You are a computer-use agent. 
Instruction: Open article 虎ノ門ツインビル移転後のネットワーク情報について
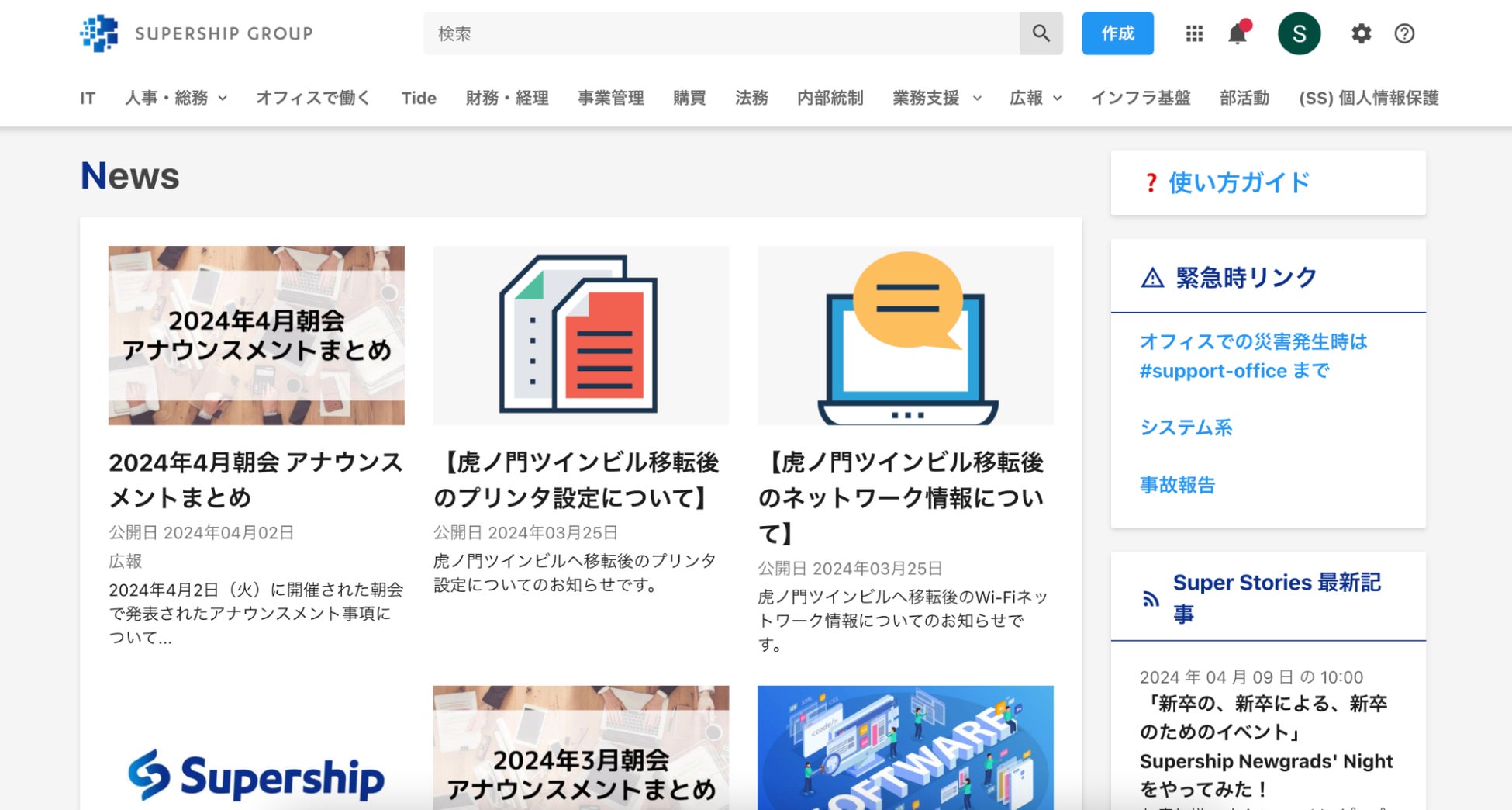[x=902, y=498]
